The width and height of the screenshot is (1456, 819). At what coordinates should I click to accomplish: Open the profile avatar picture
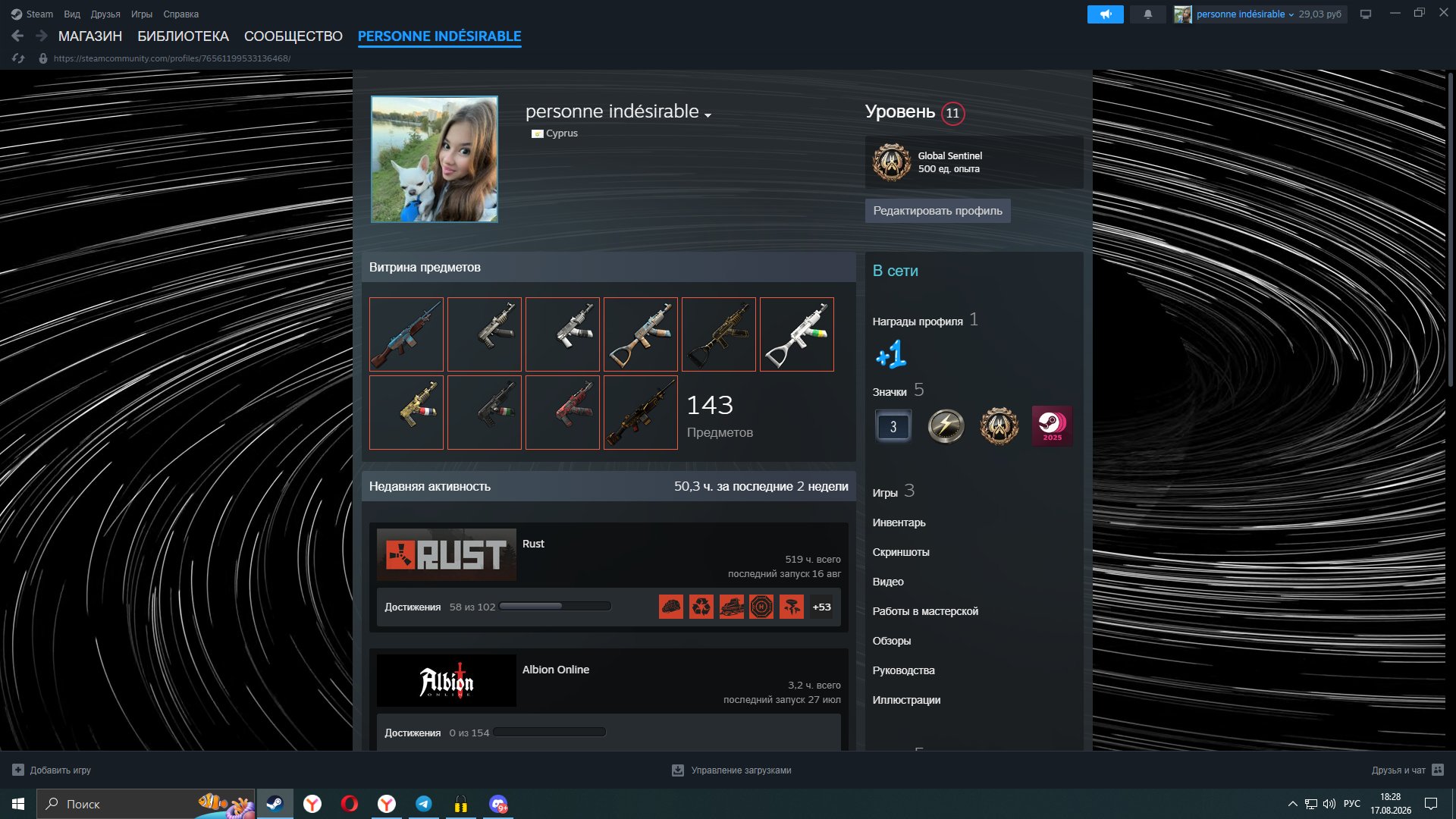[435, 159]
